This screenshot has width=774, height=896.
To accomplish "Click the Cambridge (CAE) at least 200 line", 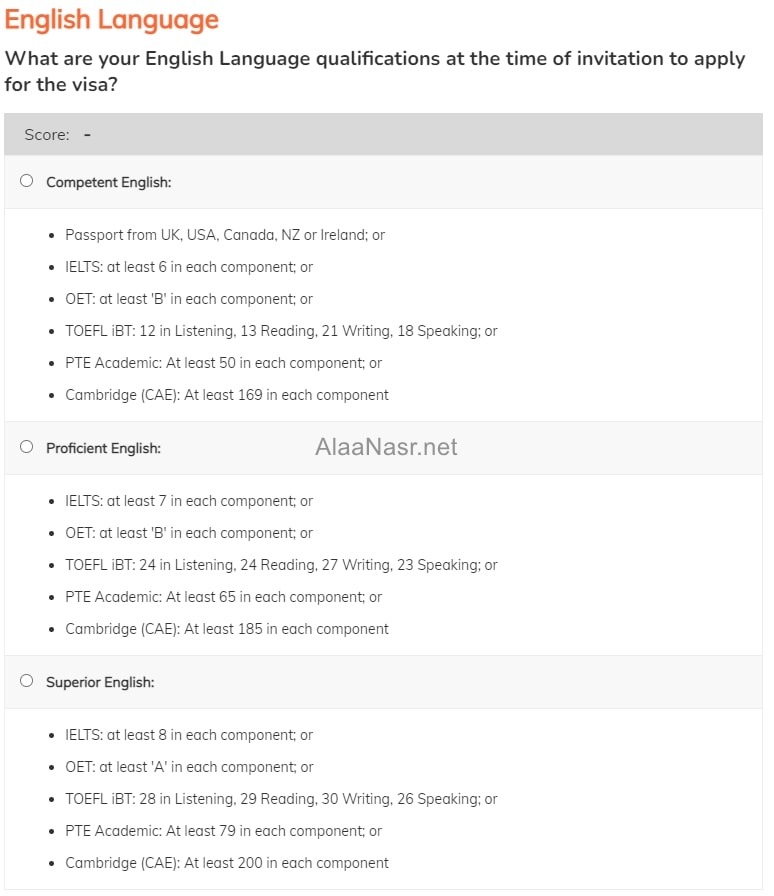I will click(227, 863).
